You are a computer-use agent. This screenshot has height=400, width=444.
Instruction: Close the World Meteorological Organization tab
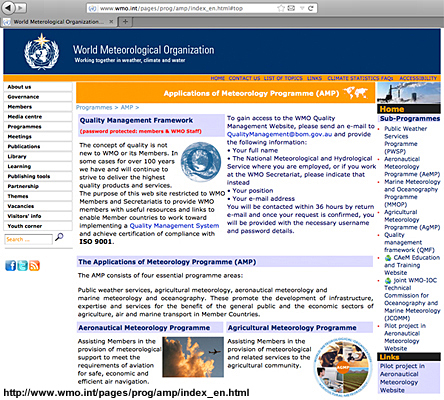(x=111, y=22)
